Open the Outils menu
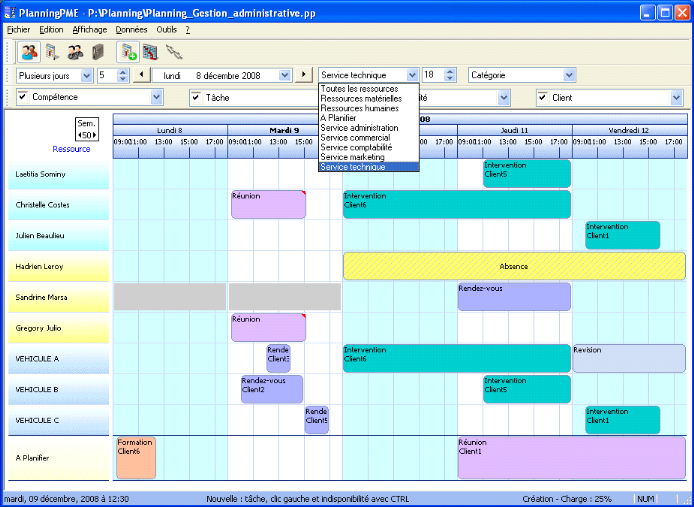The height and width of the screenshot is (507, 694). coord(166,30)
